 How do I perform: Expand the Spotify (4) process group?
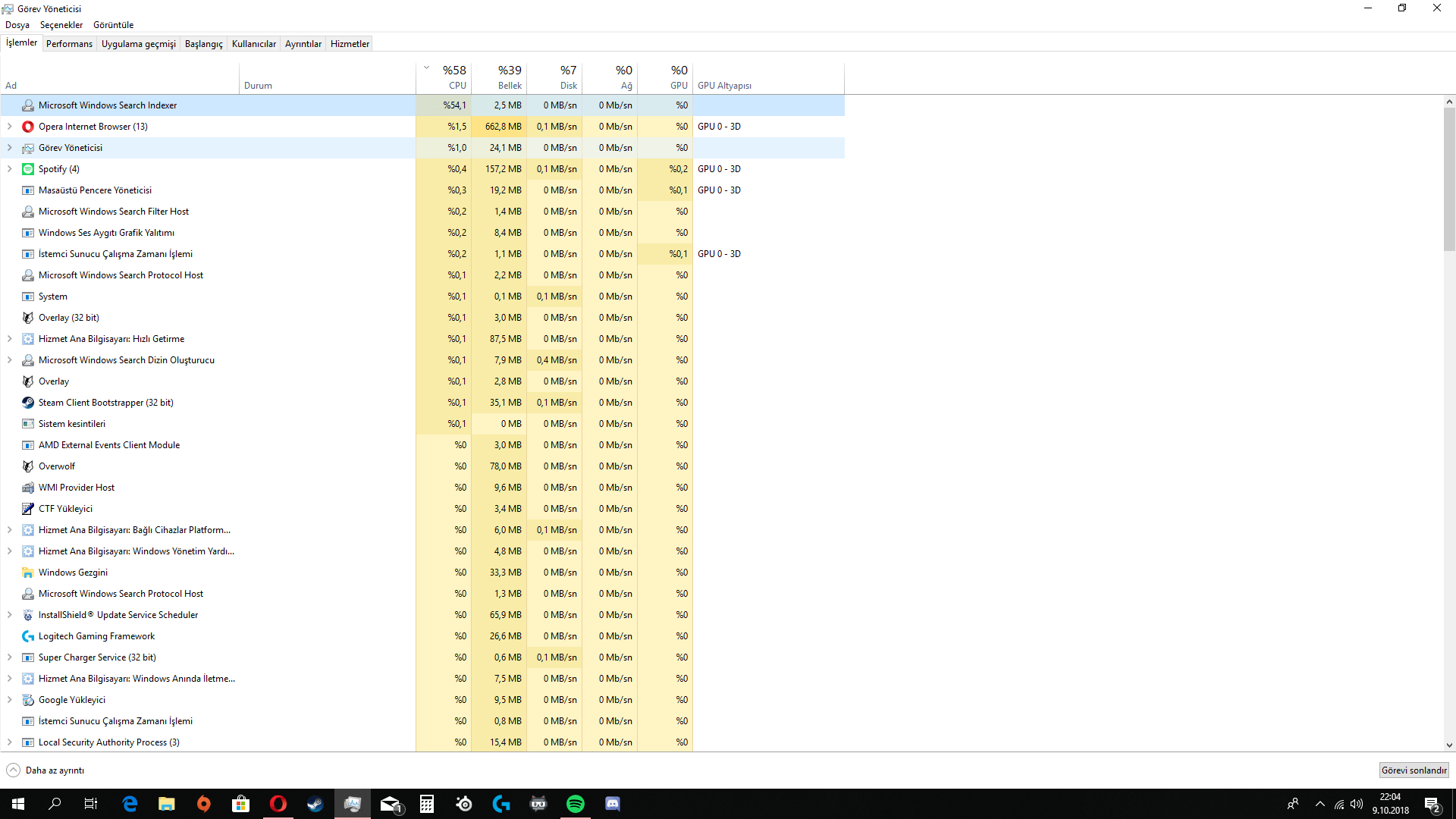coord(10,169)
